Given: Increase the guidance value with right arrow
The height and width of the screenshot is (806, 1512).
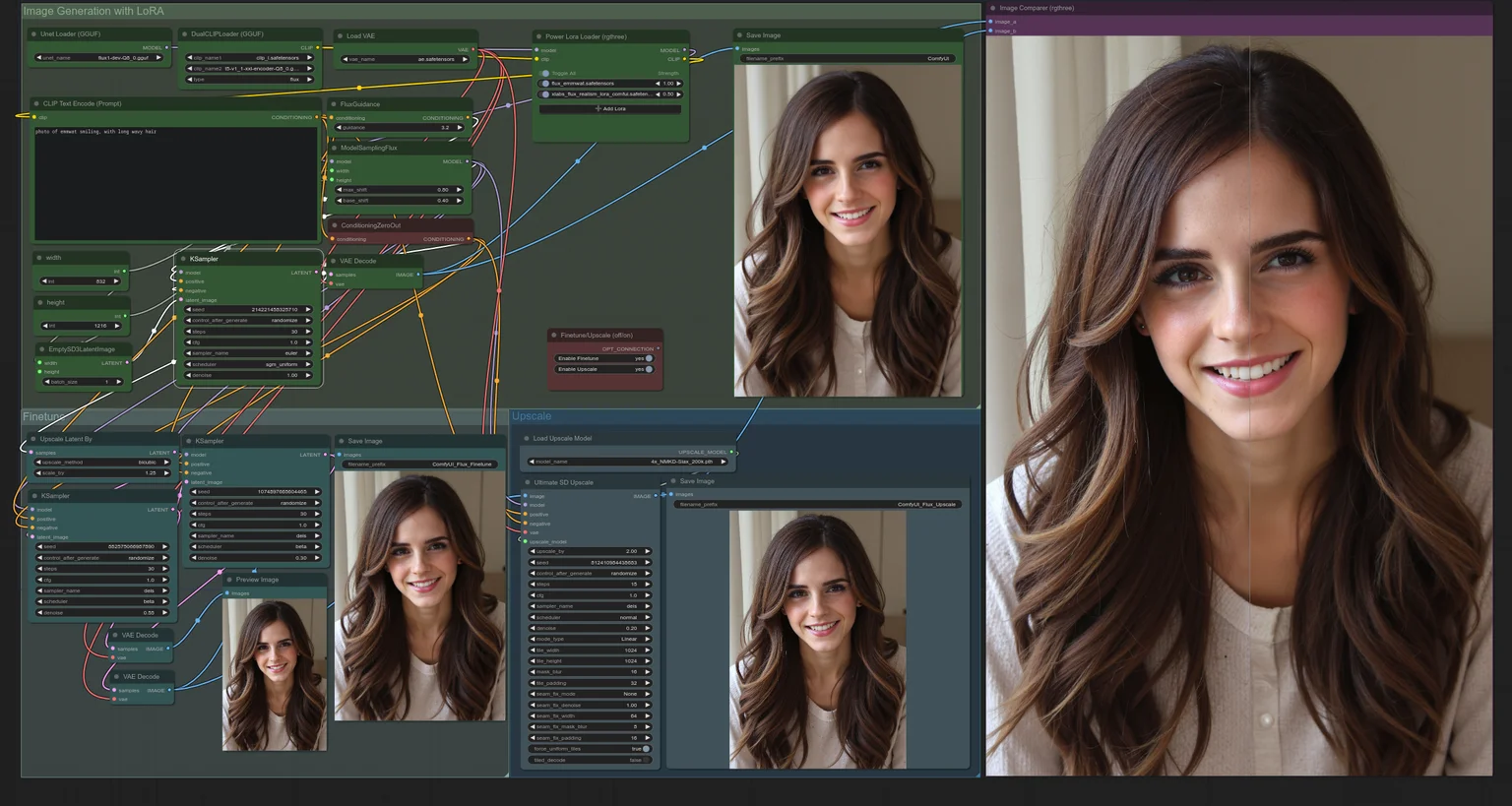Looking at the screenshot, I should [x=460, y=127].
